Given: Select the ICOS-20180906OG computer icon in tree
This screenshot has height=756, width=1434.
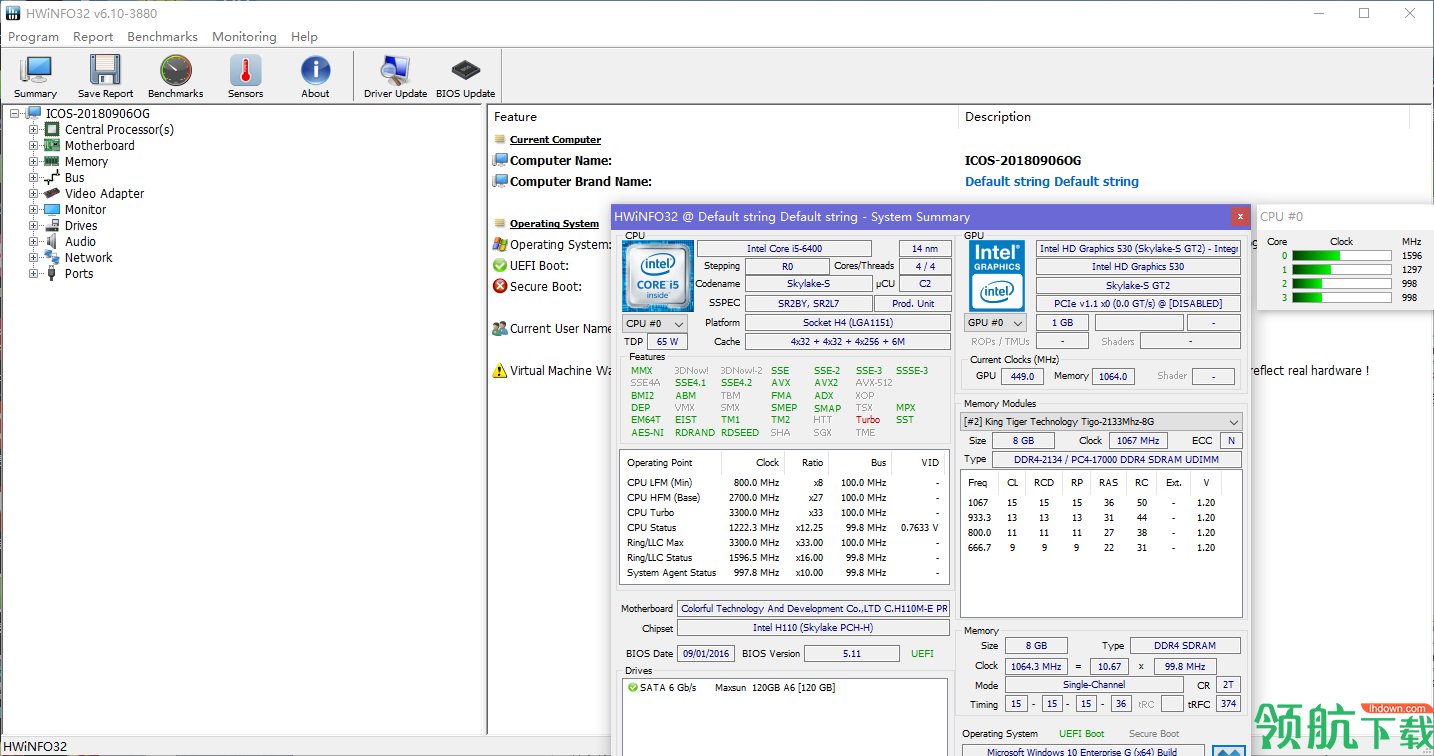Looking at the screenshot, I should (x=34, y=113).
